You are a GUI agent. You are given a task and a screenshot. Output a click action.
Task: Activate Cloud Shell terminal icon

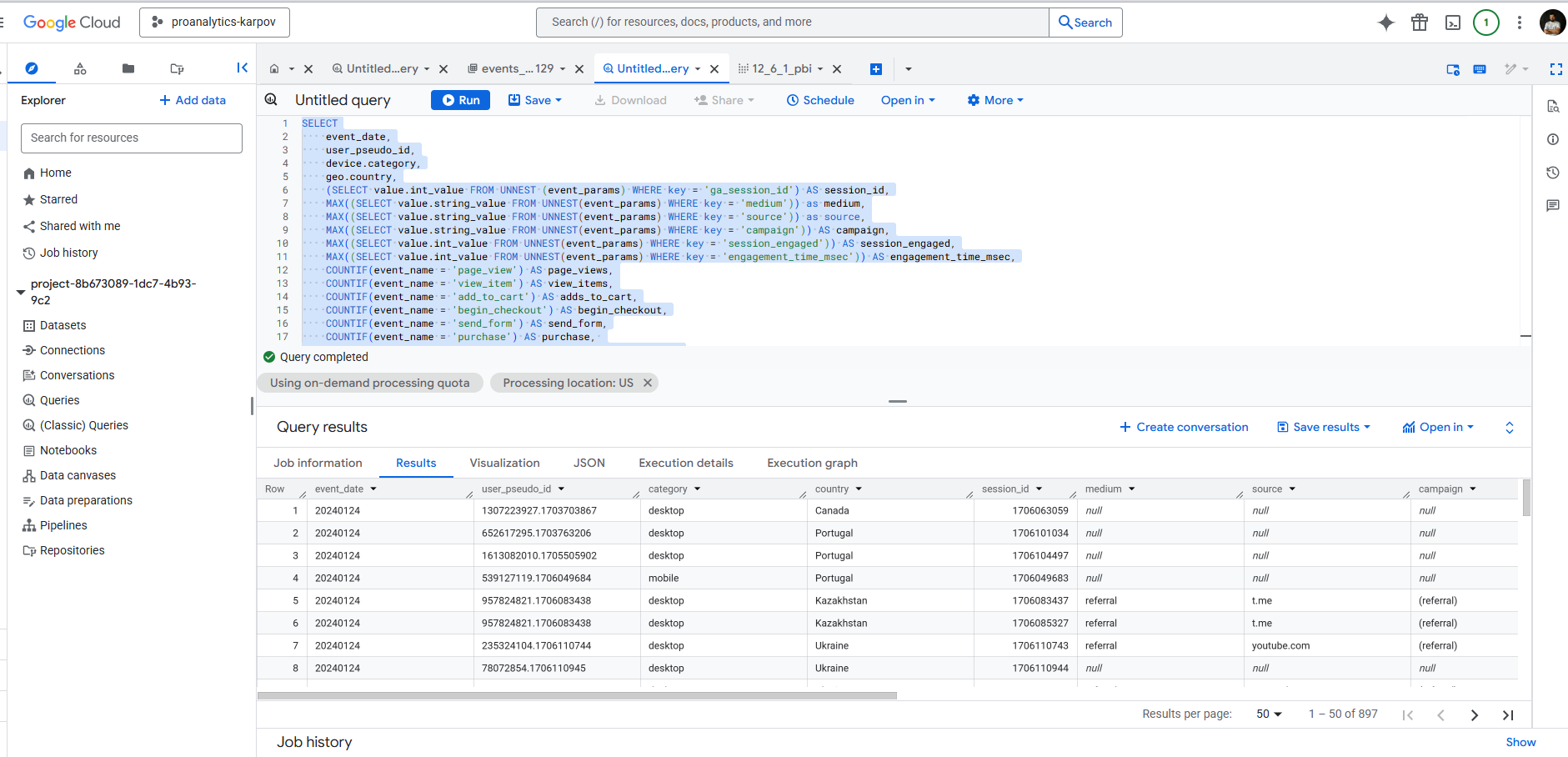click(1453, 23)
